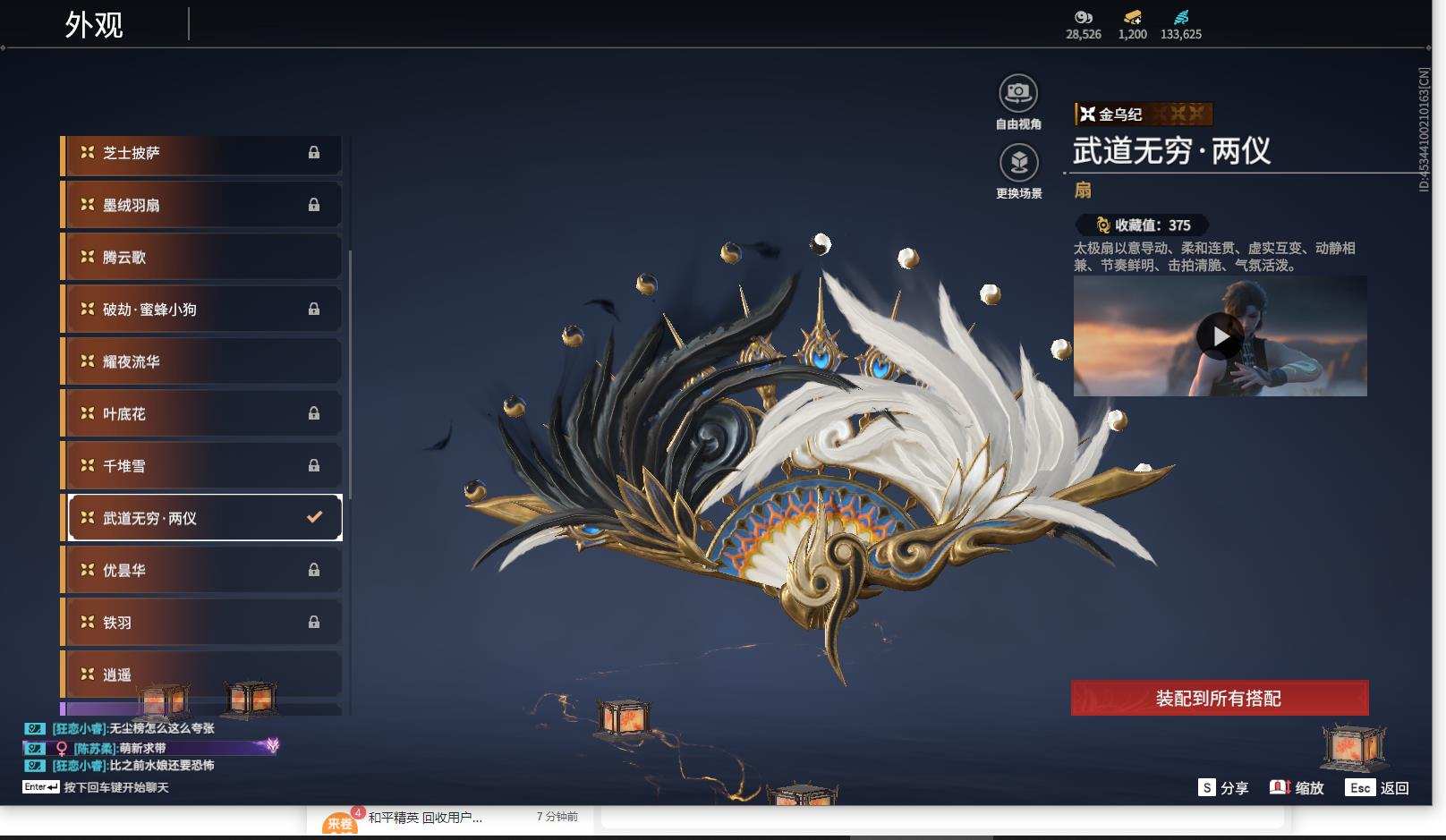Select 耀夜流华 skin entry
1446x840 pixels.
coord(201,361)
